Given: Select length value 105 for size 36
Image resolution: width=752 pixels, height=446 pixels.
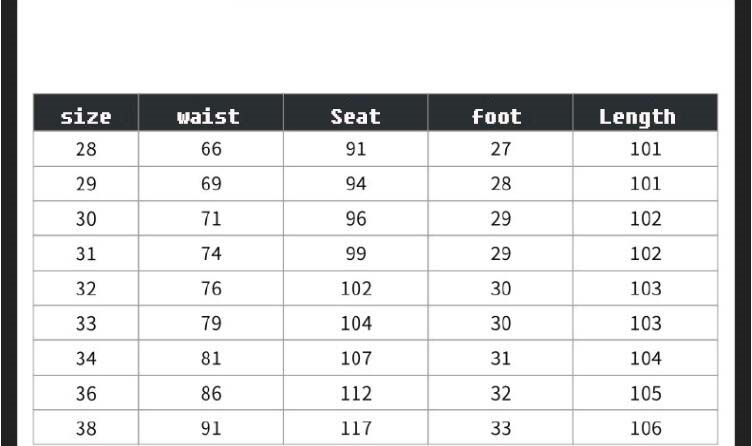Looking at the screenshot, I should tap(646, 394).
